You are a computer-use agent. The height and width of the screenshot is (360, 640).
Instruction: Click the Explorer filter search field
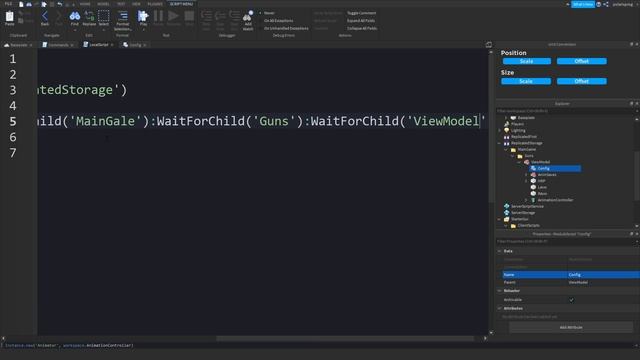point(565,111)
